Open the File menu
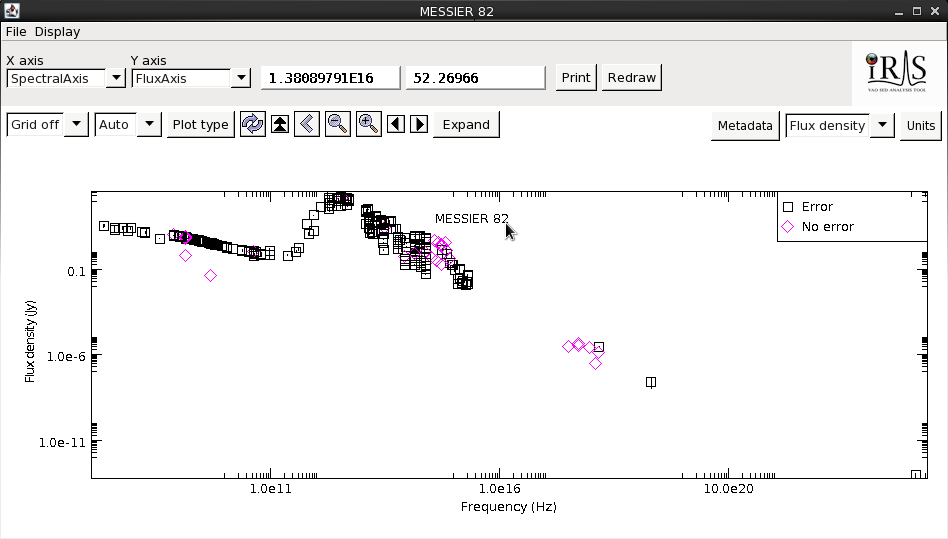This screenshot has width=948, height=539. tap(16, 31)
